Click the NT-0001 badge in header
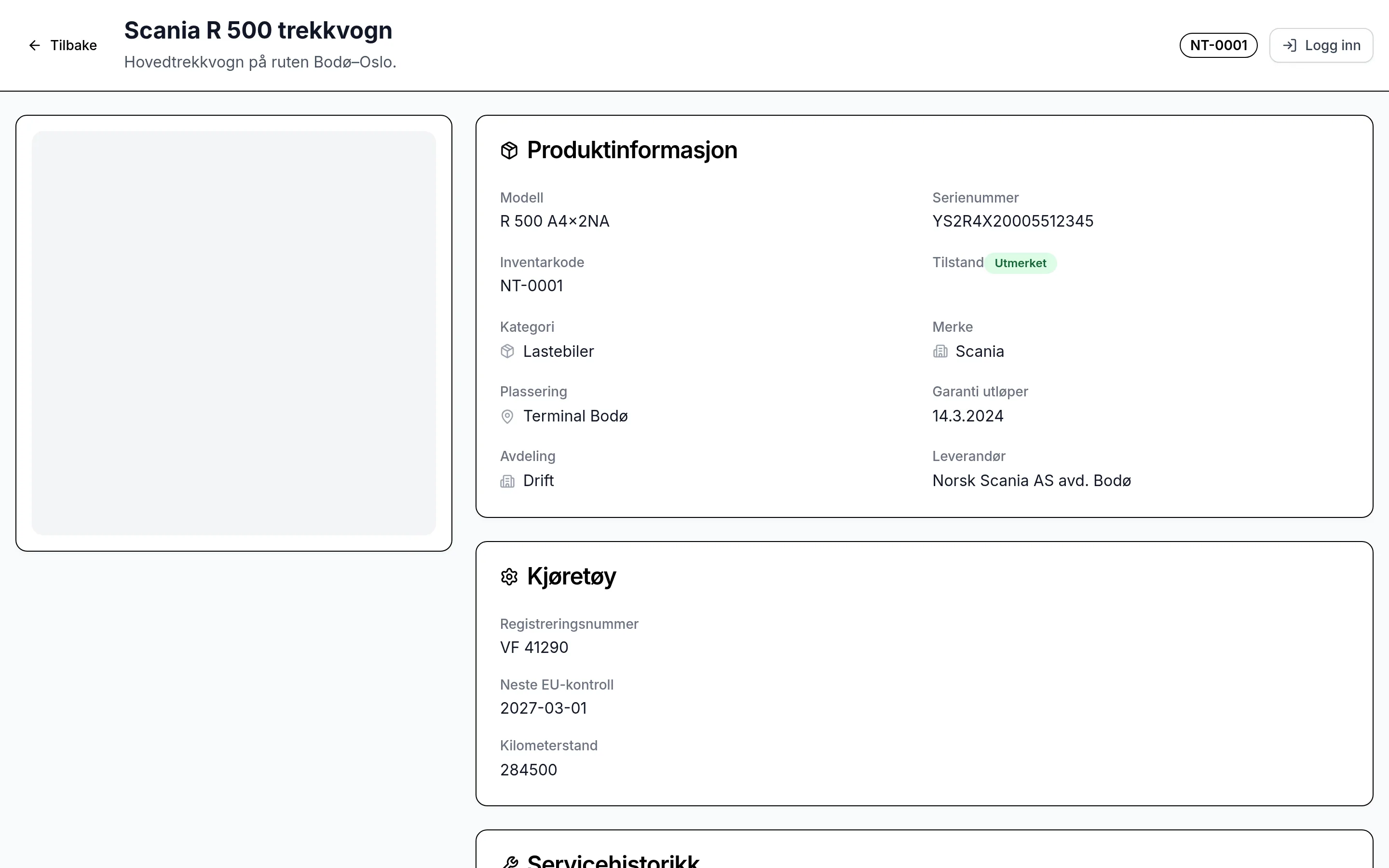This screenshot has height=868, width=1389. click(1218, 45)
